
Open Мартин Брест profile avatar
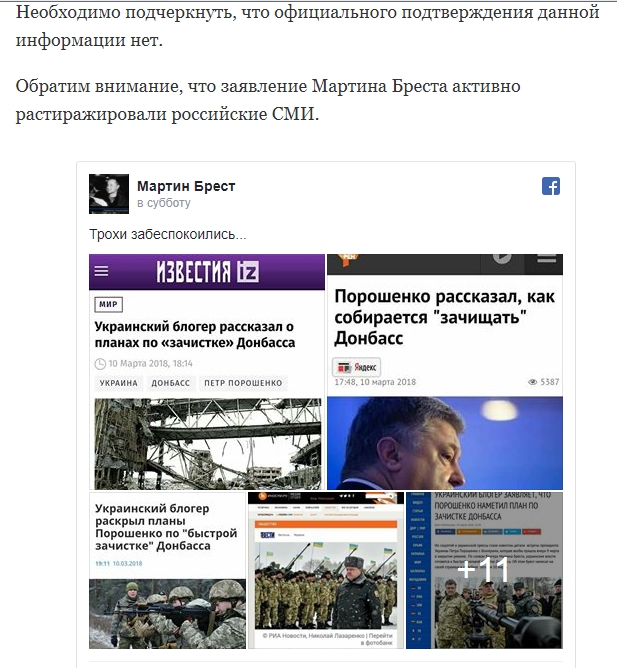[x=109, y=194]
